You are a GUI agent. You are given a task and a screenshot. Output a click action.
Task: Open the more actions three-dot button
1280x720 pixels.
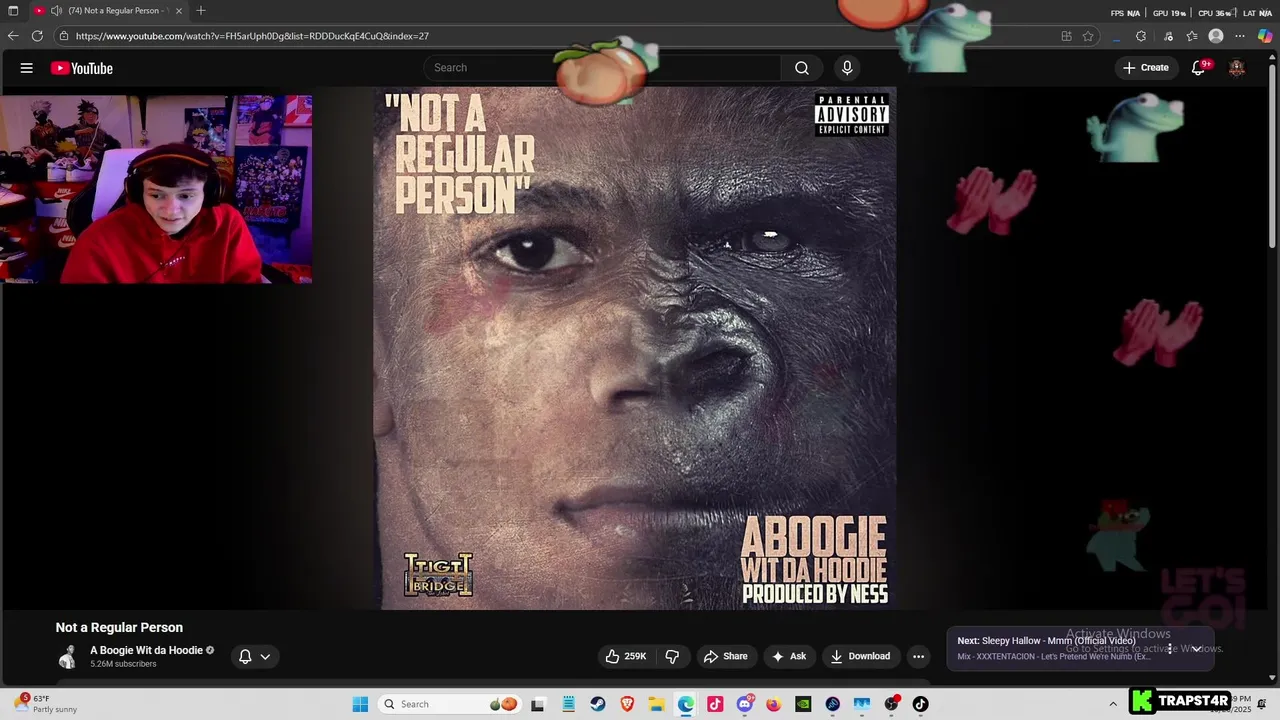pyautogui.click(x=918, y=656)
